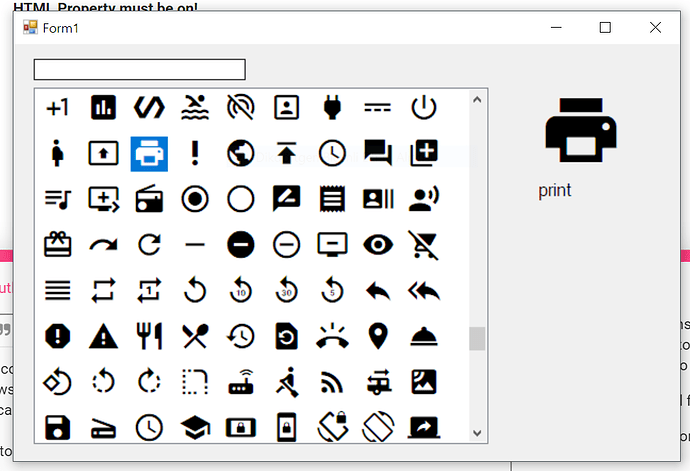
Task: Select the RSS feed icon
Action: (333, 382)
